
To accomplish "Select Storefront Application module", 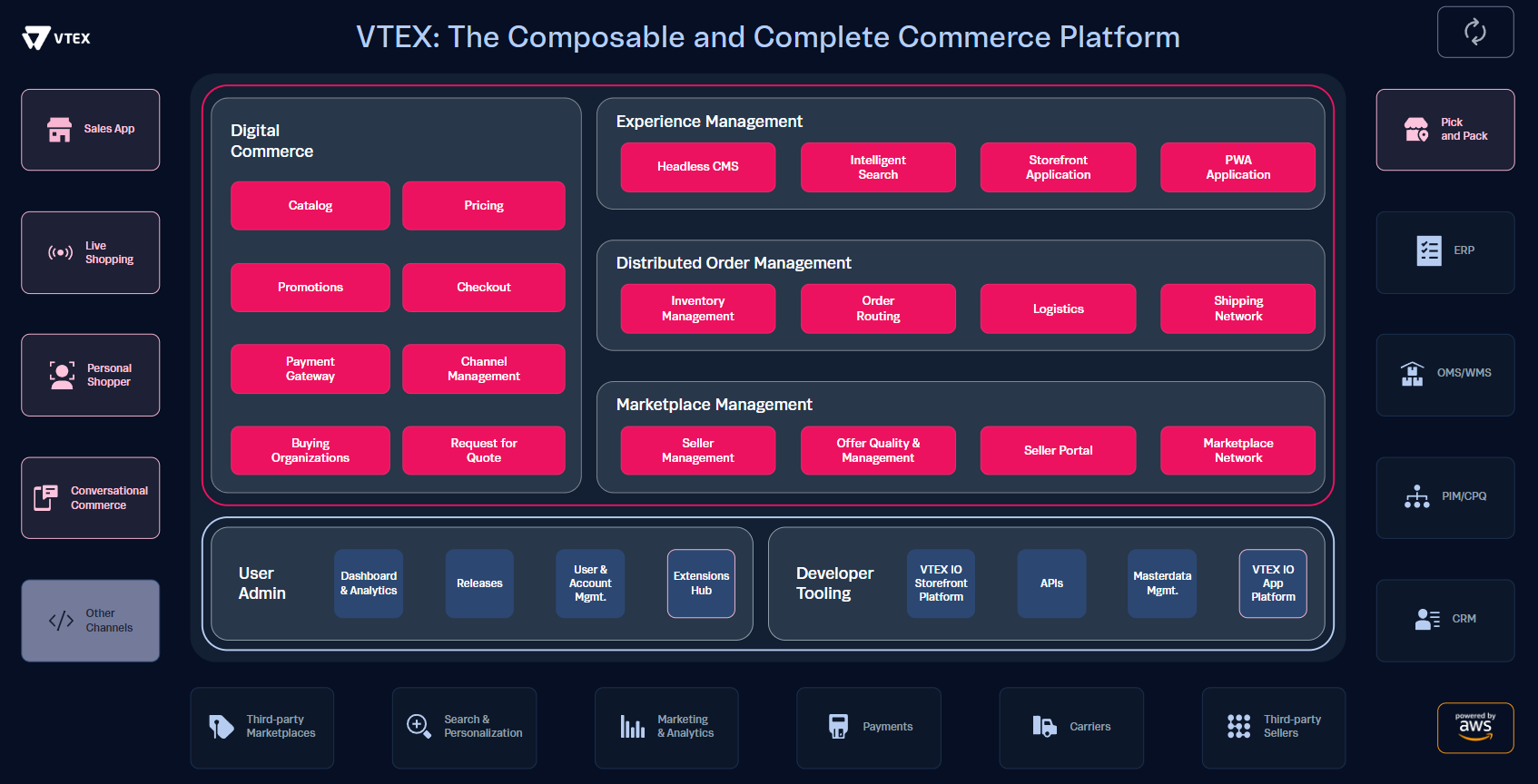I will (1059, 167).
